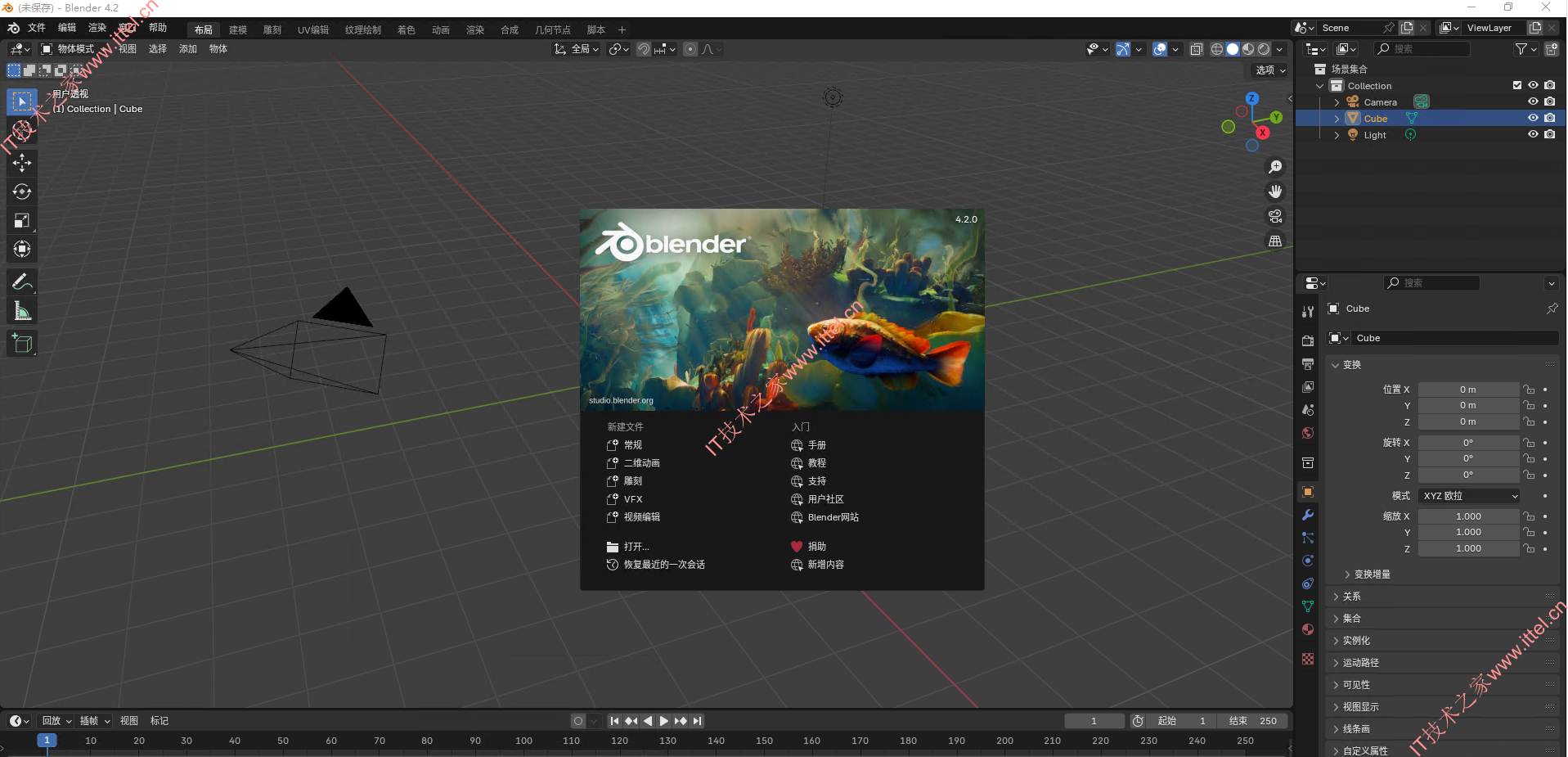The width and height of the screenshot is (1568, 757).
Task: Open the 文件 menu
Action: [36, 27]
